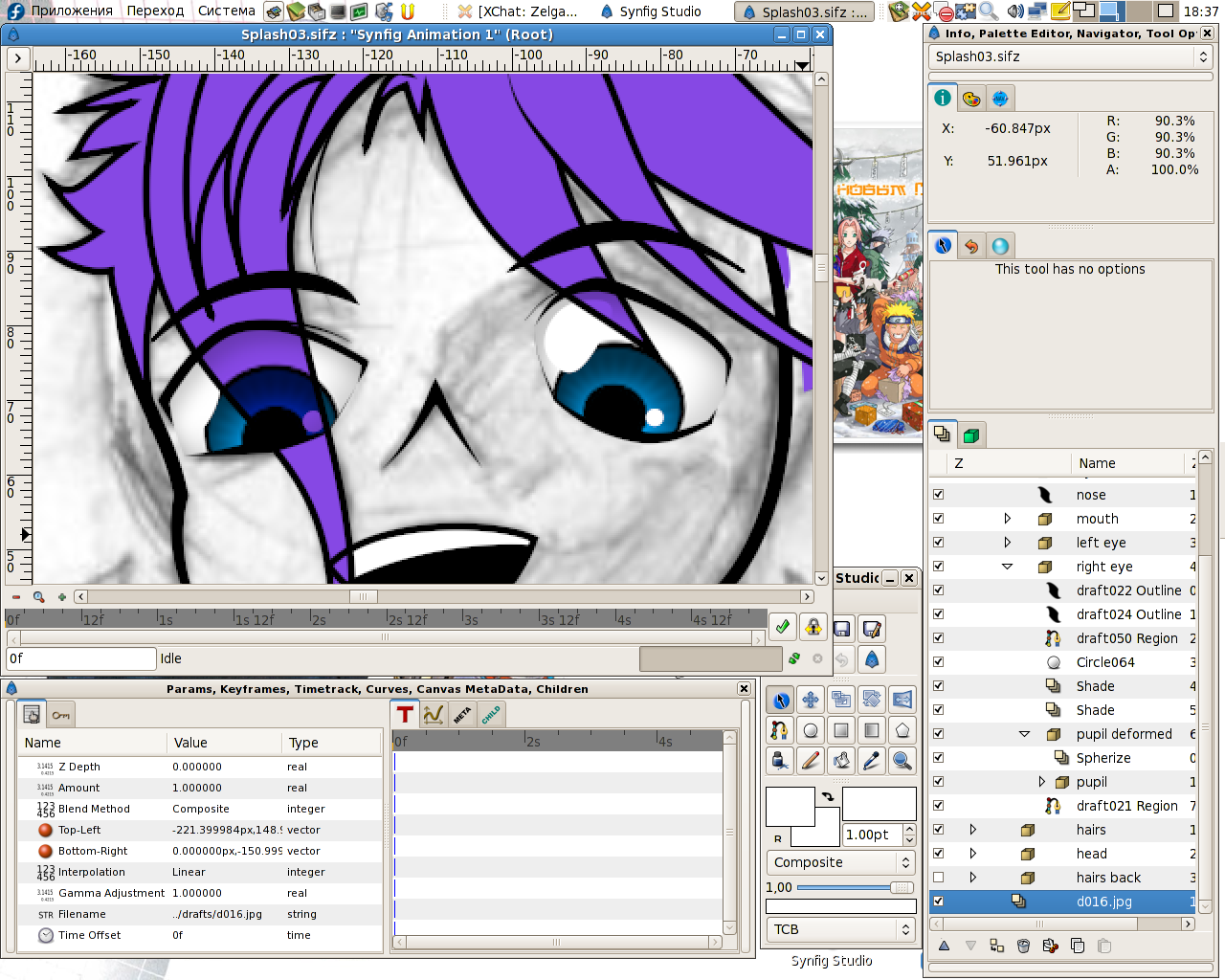Click the canvas zoom-out minus icon
1225x980 pixels.
pos(16,596)
